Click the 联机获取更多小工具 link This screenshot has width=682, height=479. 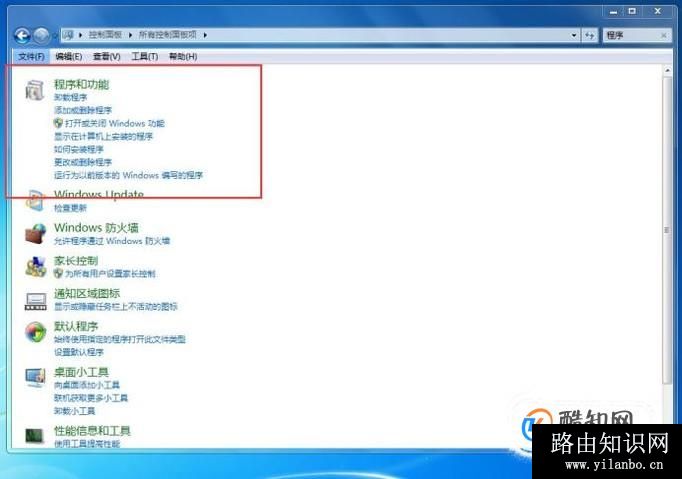click(x=91, y=398)
